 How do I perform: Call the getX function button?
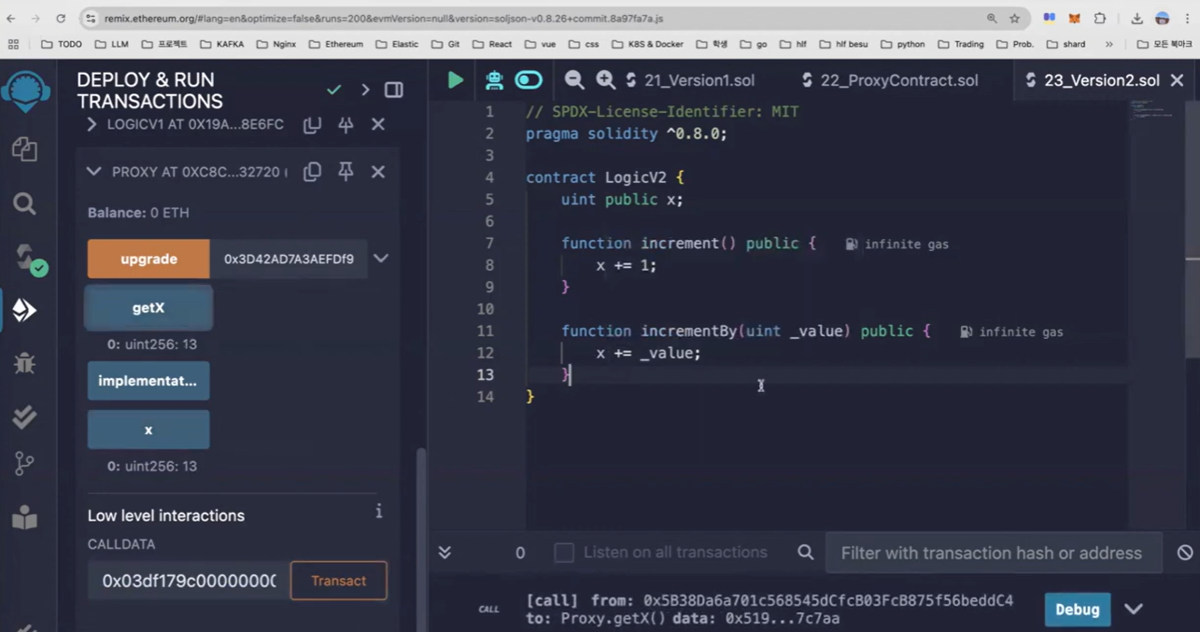click(149, 308)
